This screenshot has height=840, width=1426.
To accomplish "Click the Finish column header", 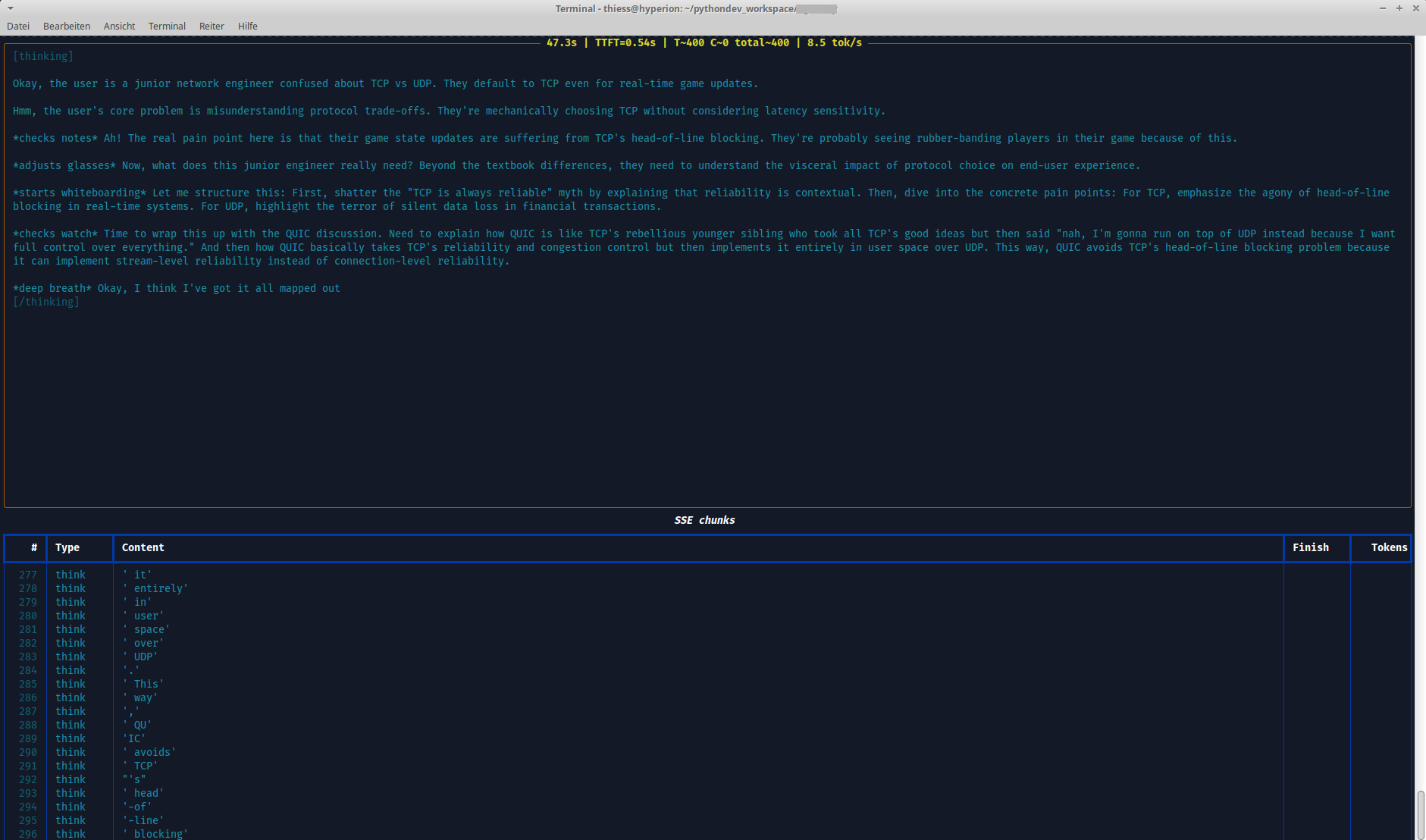I will (x=1312, y=547).
